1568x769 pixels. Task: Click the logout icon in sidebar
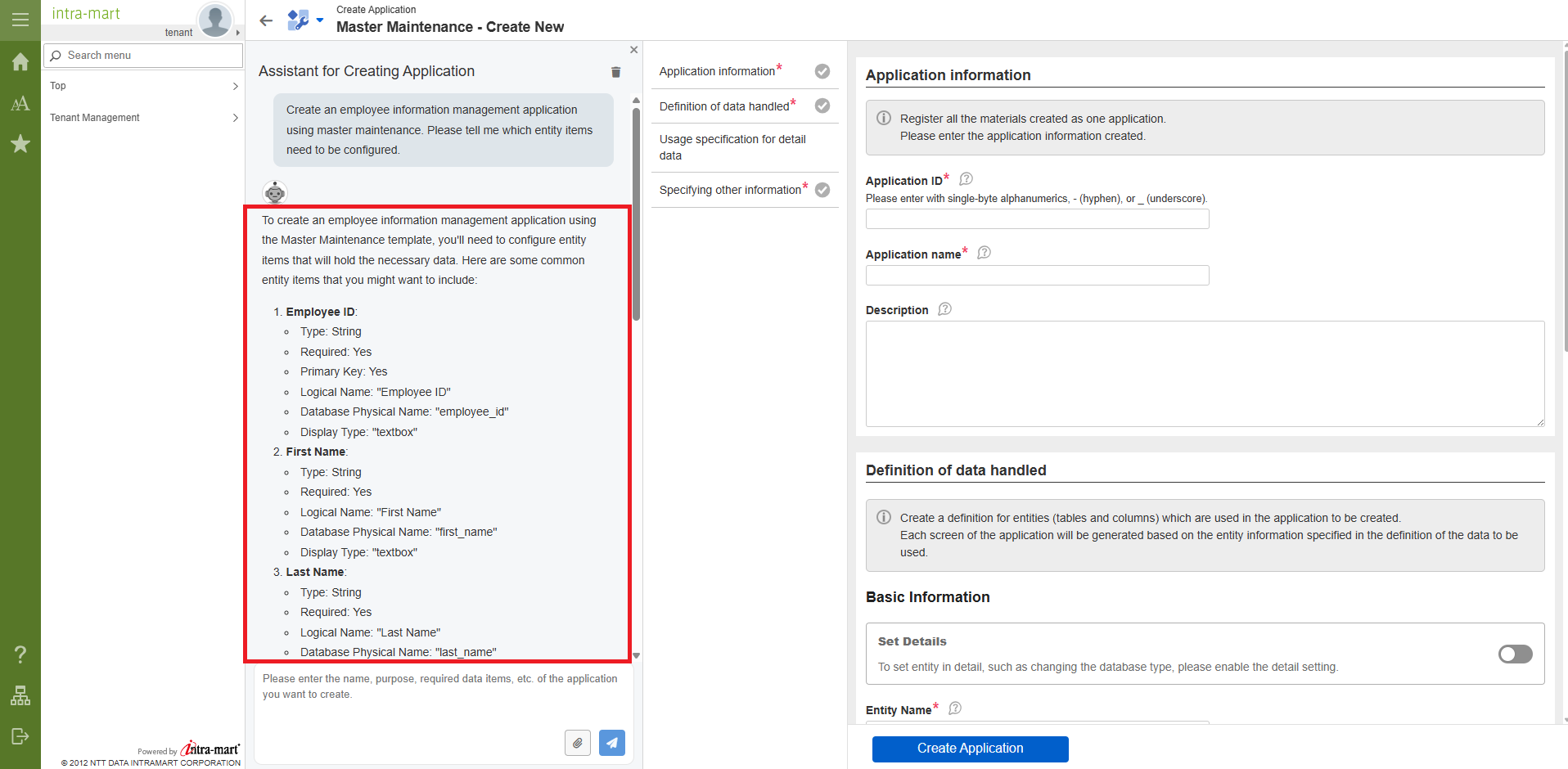coord(20,736)
